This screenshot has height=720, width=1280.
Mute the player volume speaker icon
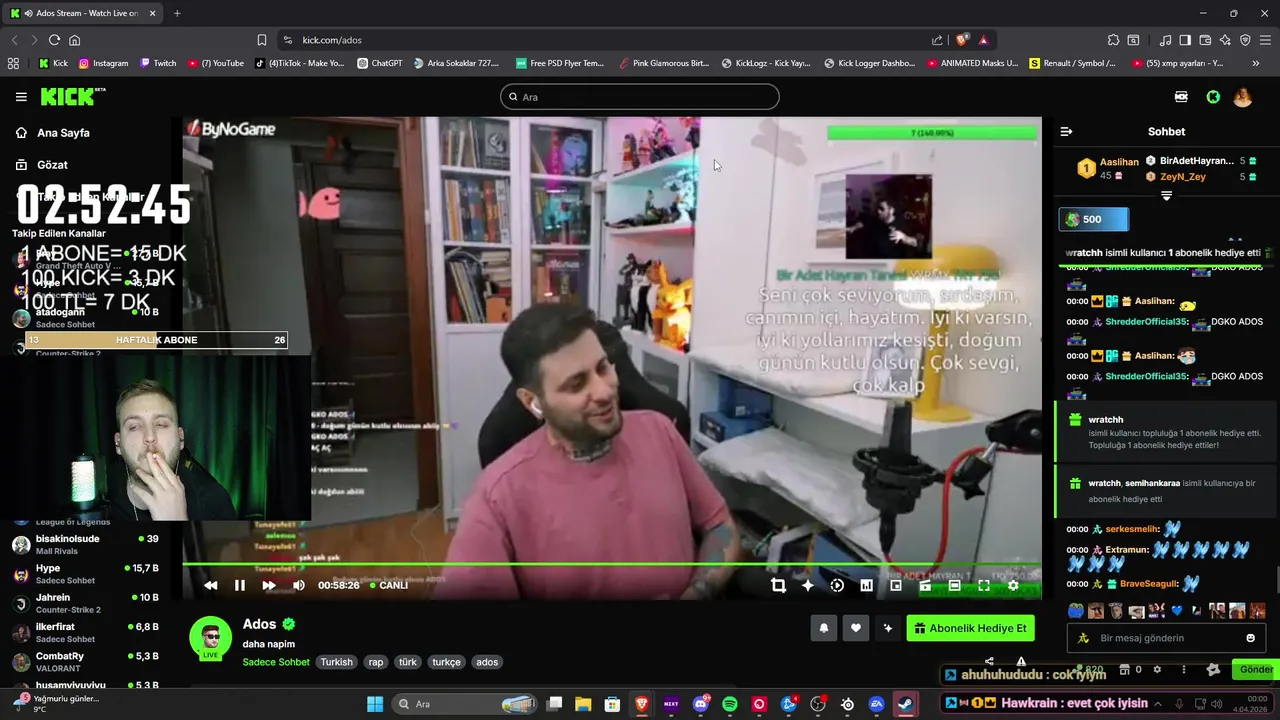point(298,585)
